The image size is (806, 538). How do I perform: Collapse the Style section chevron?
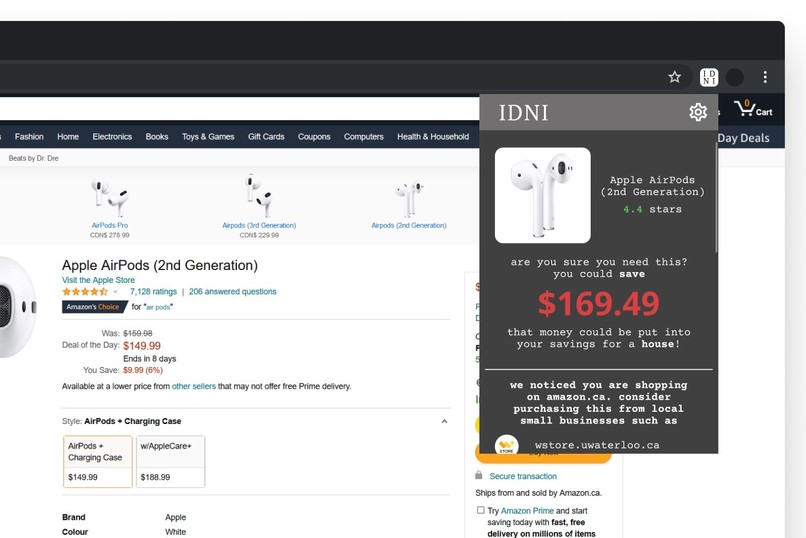pos(444,421)
